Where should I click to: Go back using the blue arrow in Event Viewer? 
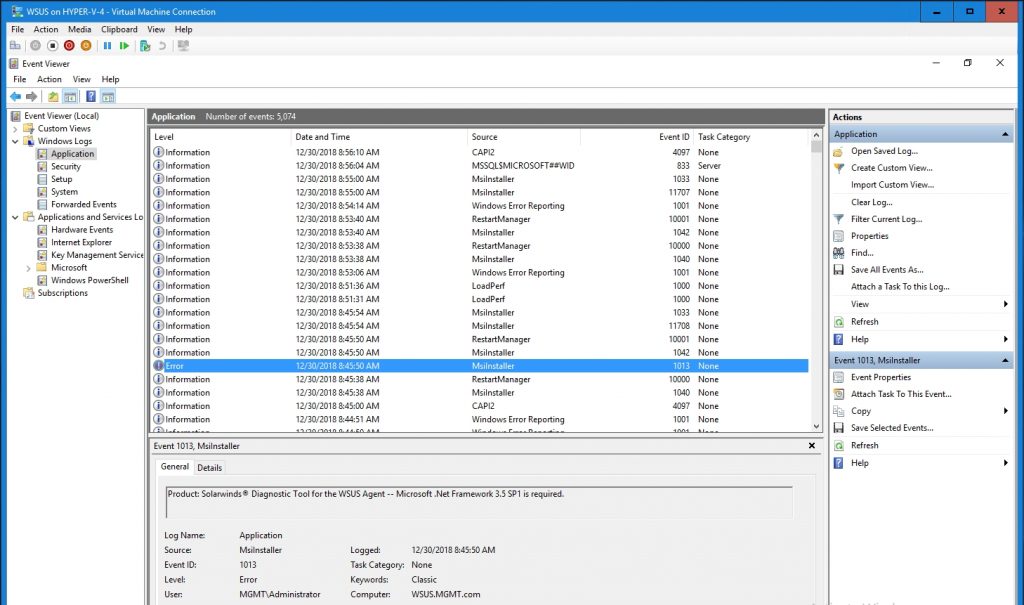15,97
